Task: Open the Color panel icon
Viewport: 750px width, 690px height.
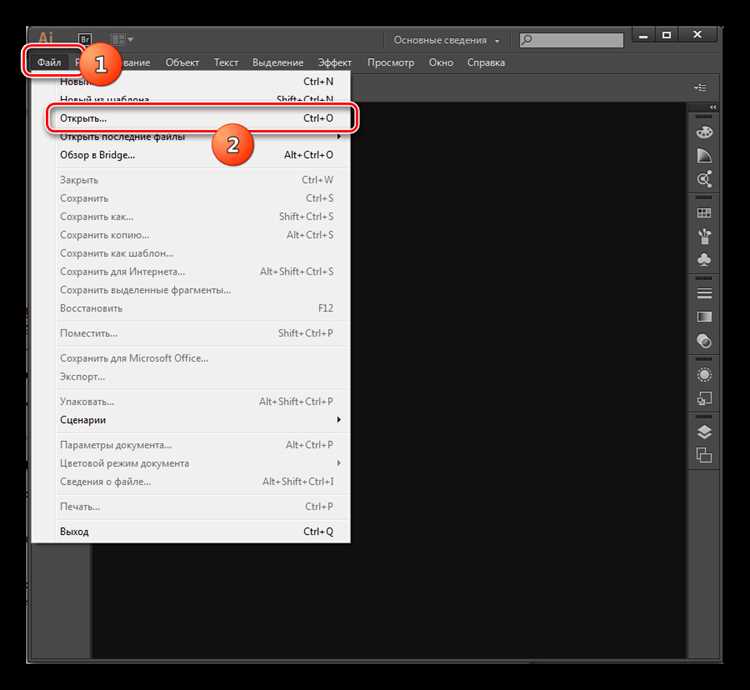Action: (x=704, y=132)
